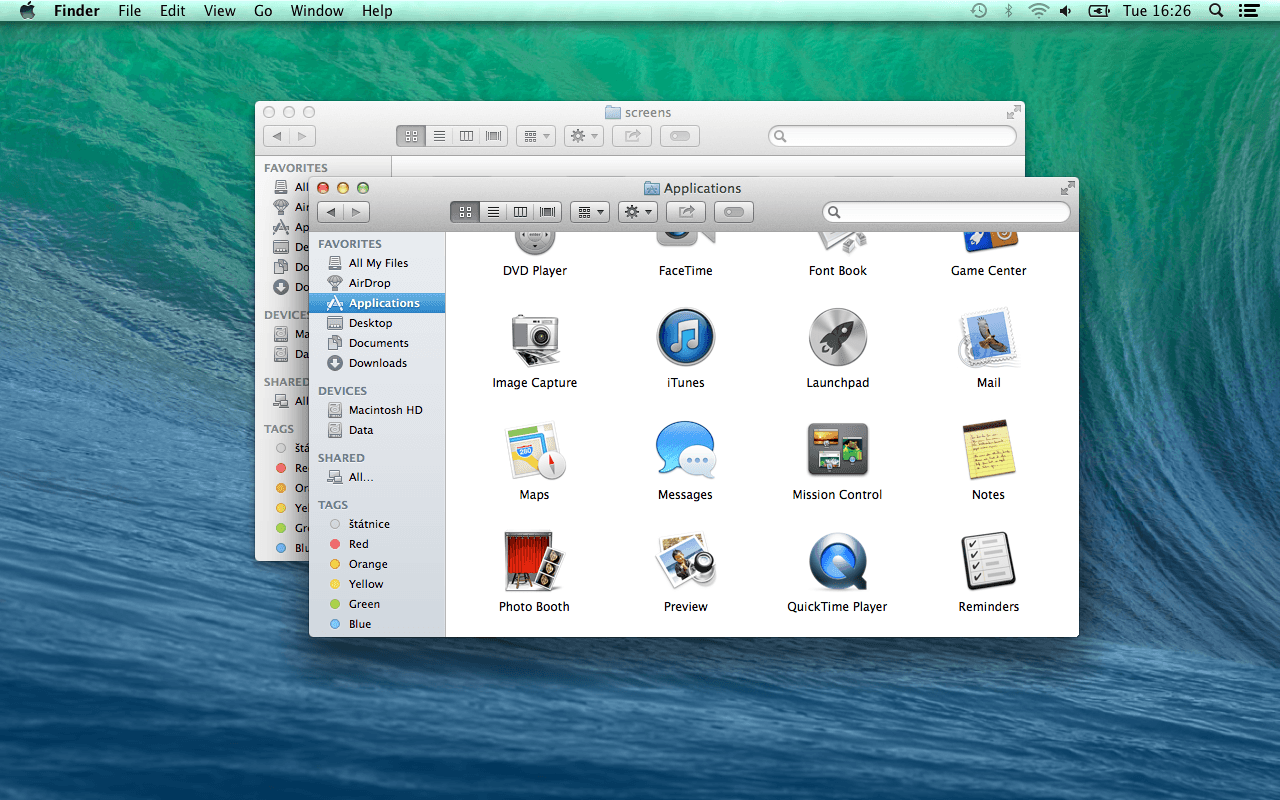Open the Action gear menu in Applications window
This screenshot has height=800, width=1280.
tap(638, 212)
